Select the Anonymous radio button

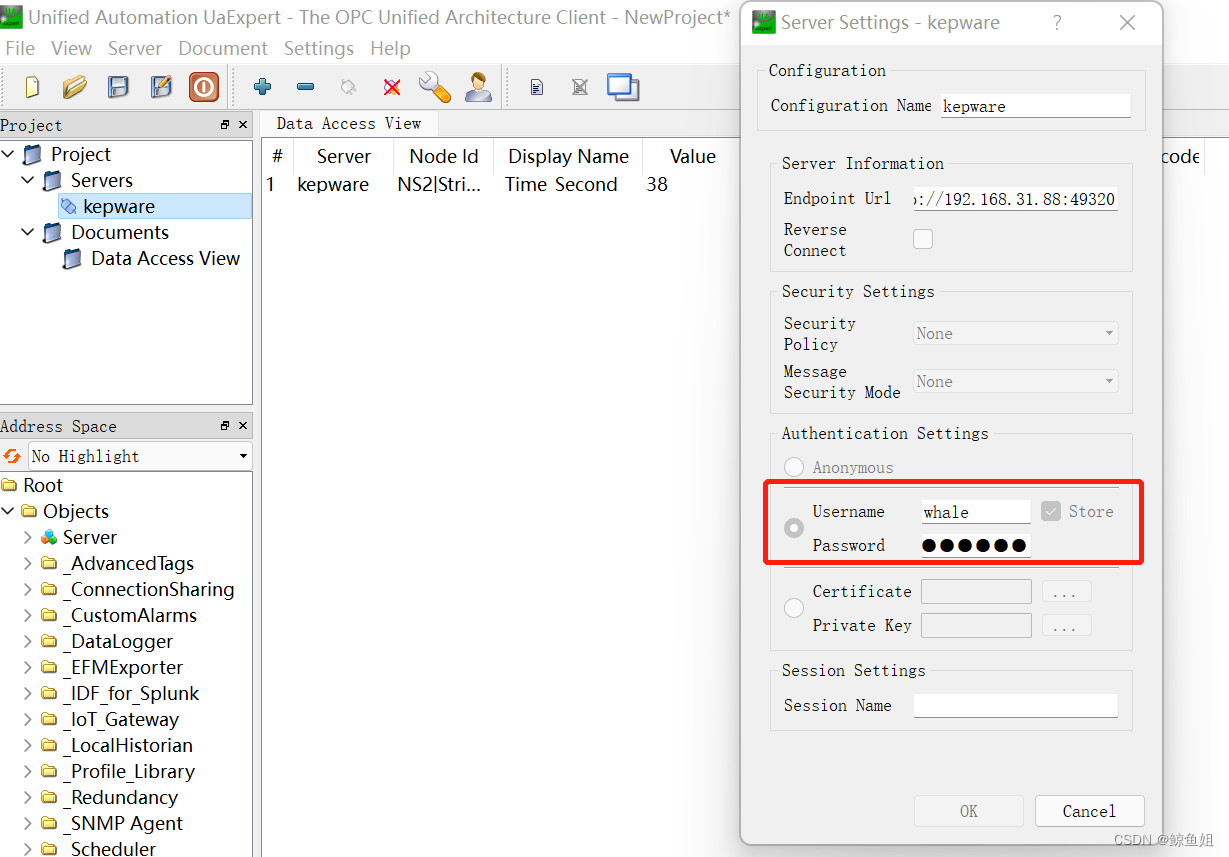794,467
